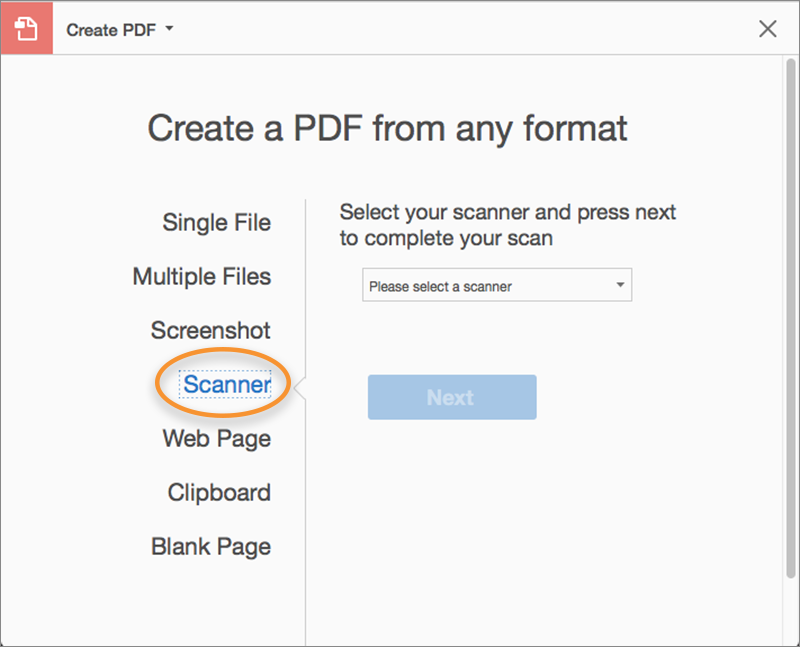Switch to the Multiple Files option
Viewport: 800px width, 647px height.
coord(201,276)
